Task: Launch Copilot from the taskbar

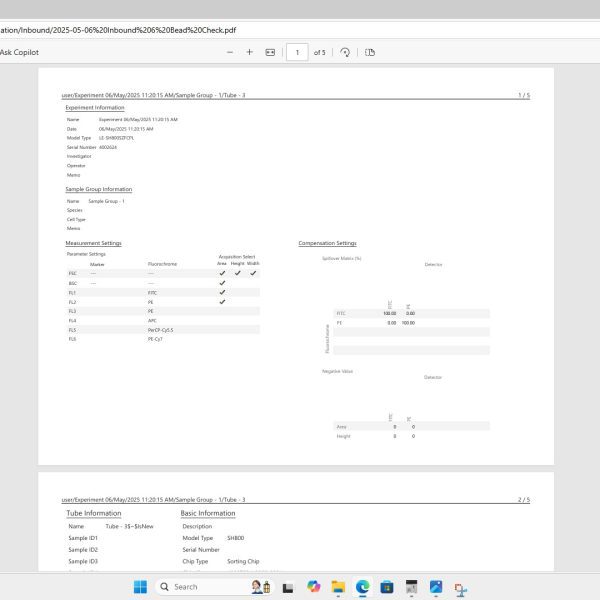Action: tap(314, 587)
